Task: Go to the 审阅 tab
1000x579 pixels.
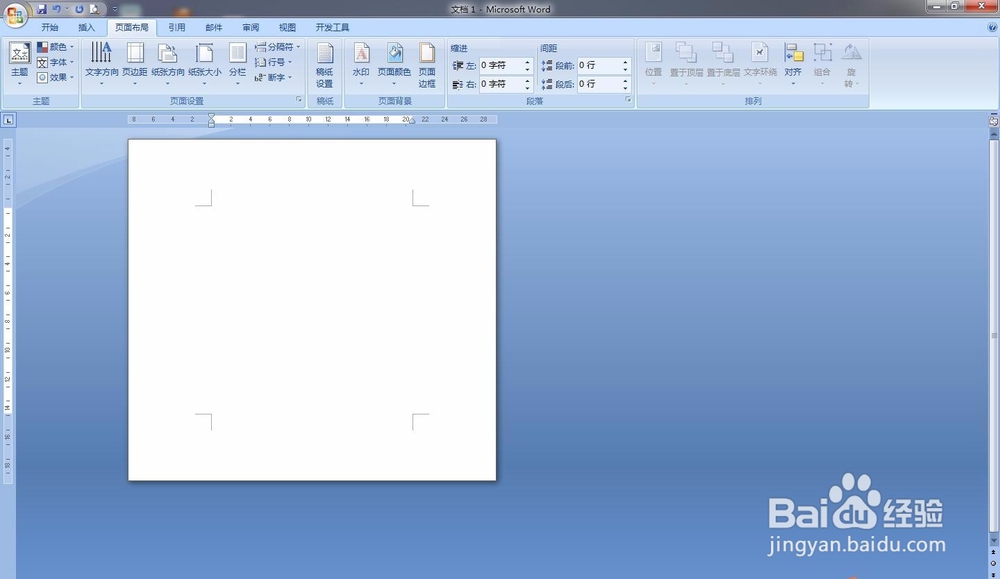Action: [251, 27]
